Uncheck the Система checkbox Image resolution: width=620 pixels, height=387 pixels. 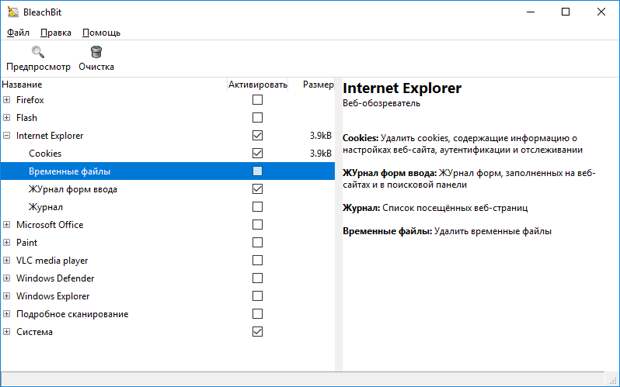[257, 332]
